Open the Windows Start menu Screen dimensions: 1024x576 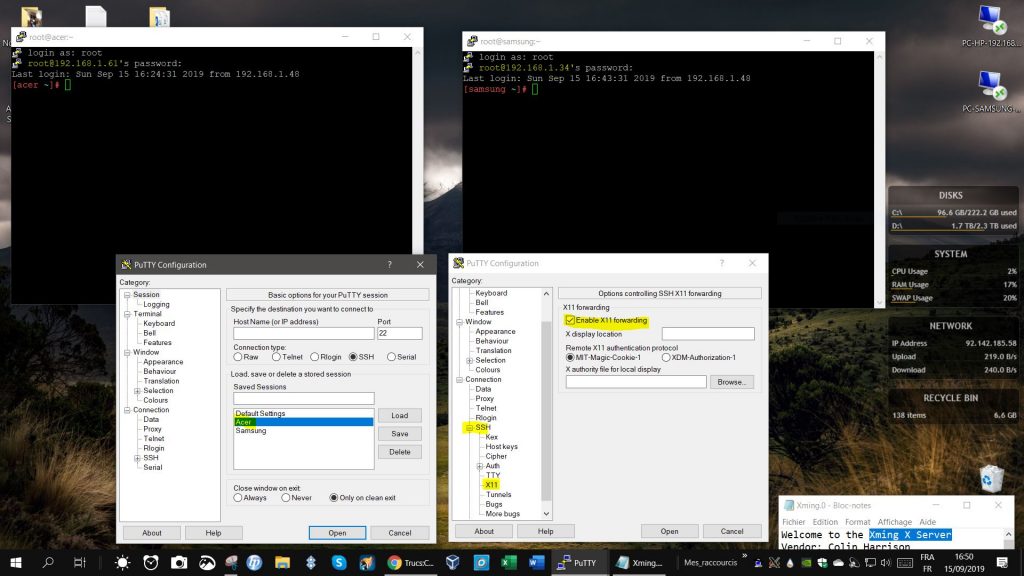[16, 562]
